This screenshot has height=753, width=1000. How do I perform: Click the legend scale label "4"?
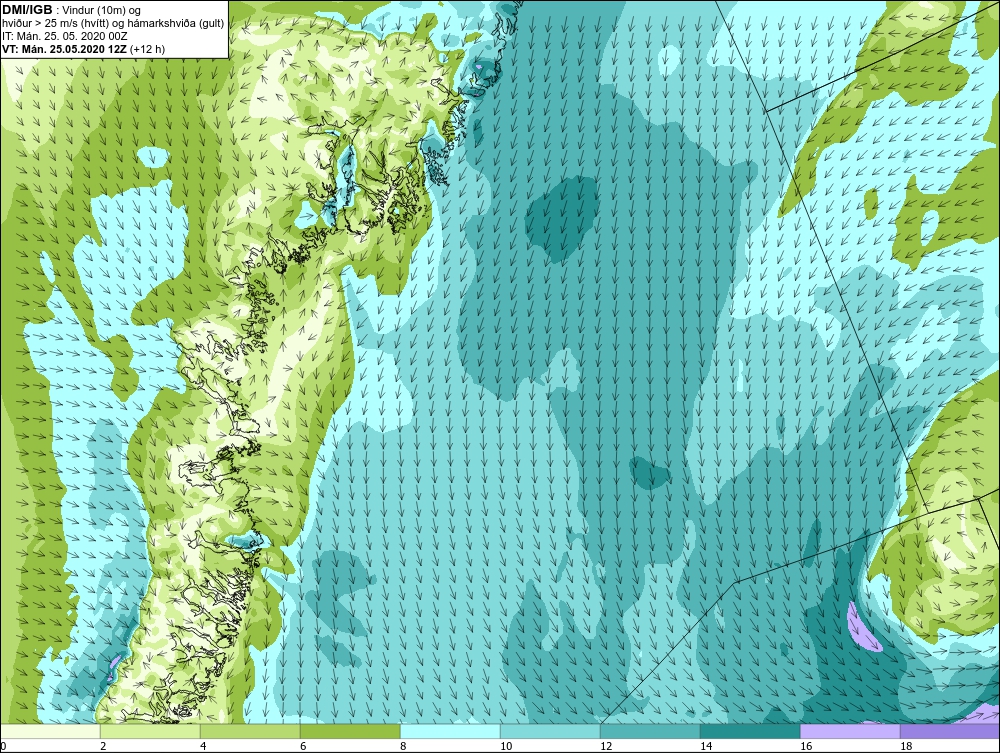pos(203,746)
